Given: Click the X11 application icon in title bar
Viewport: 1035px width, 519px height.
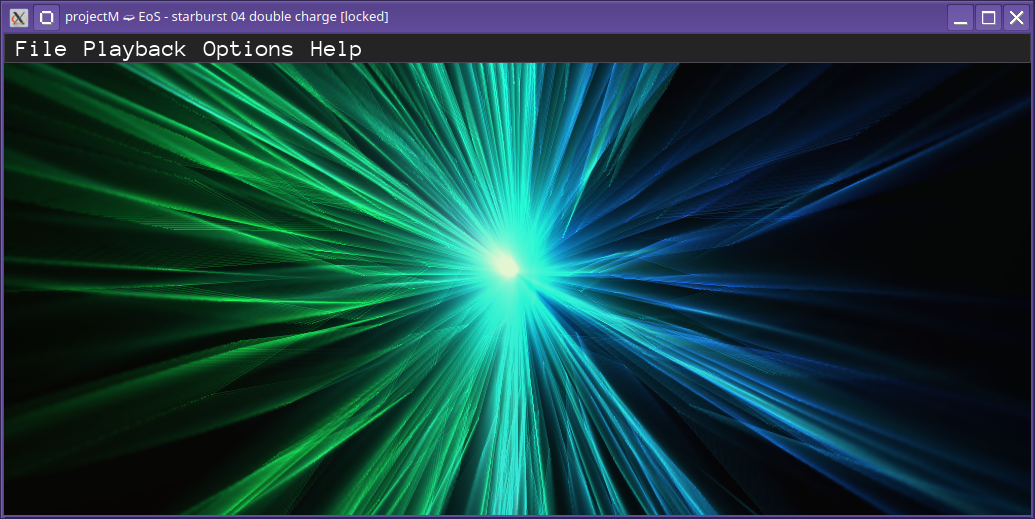Looking at the screenshot, I should 18,17.
